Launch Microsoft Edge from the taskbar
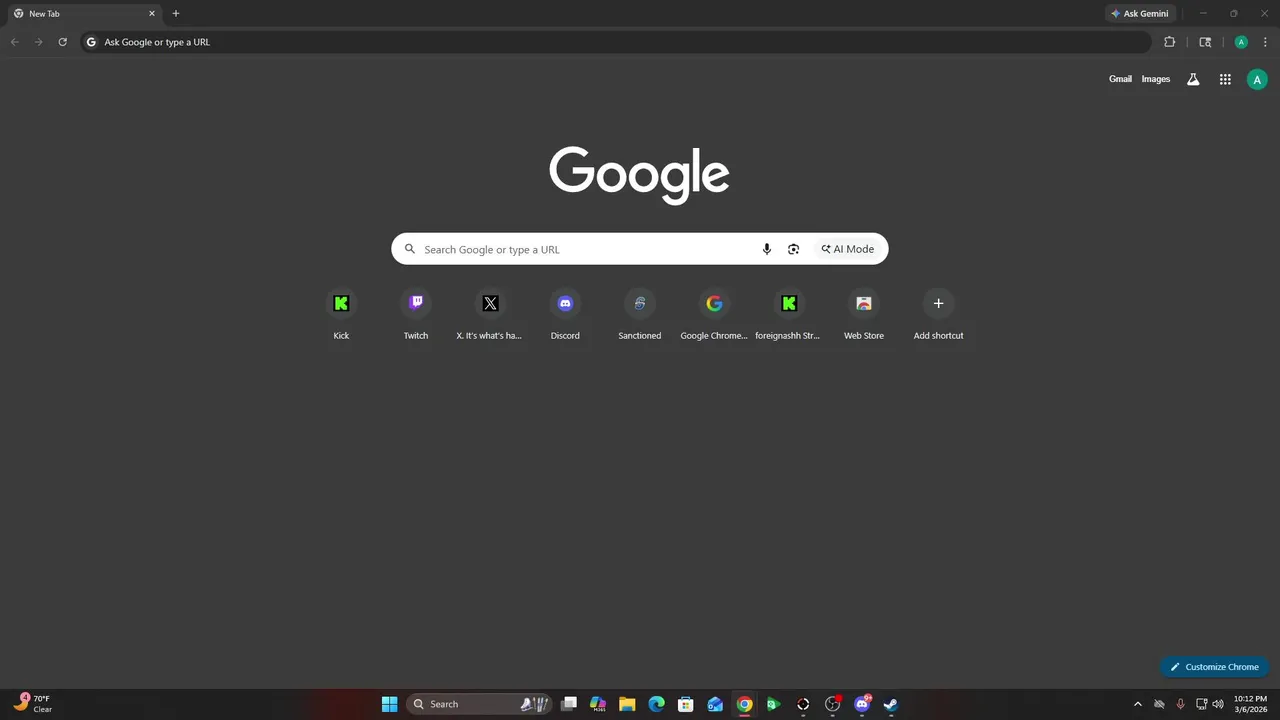This screenshot has height=720, width=1280. [656, 704]
